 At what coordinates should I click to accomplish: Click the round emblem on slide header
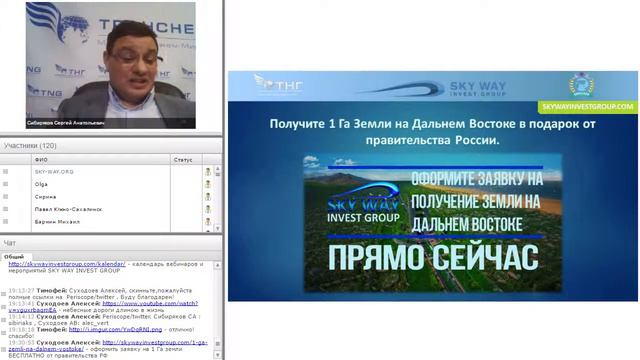point(582,85)
